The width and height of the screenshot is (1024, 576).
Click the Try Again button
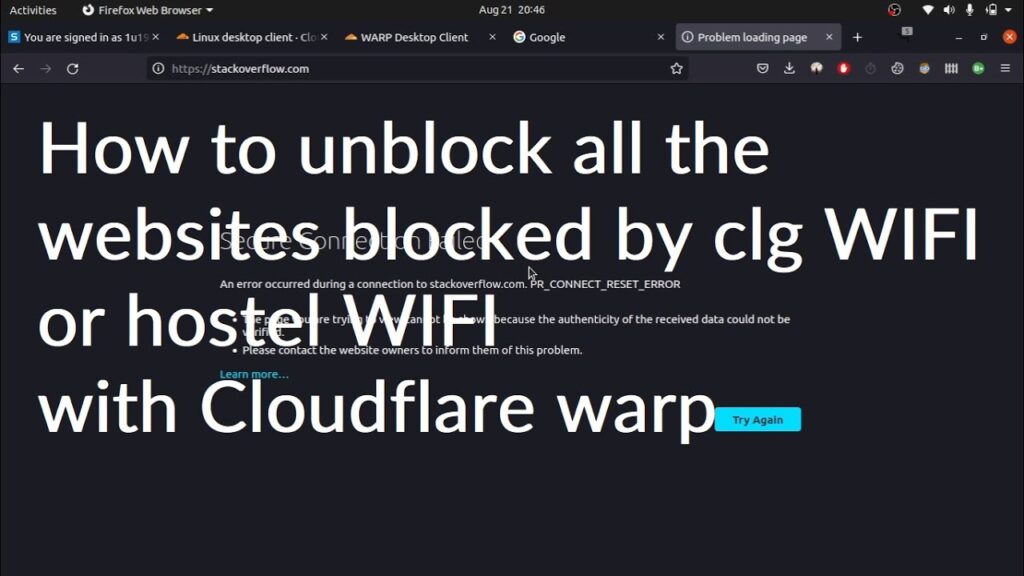click(758, 420)
